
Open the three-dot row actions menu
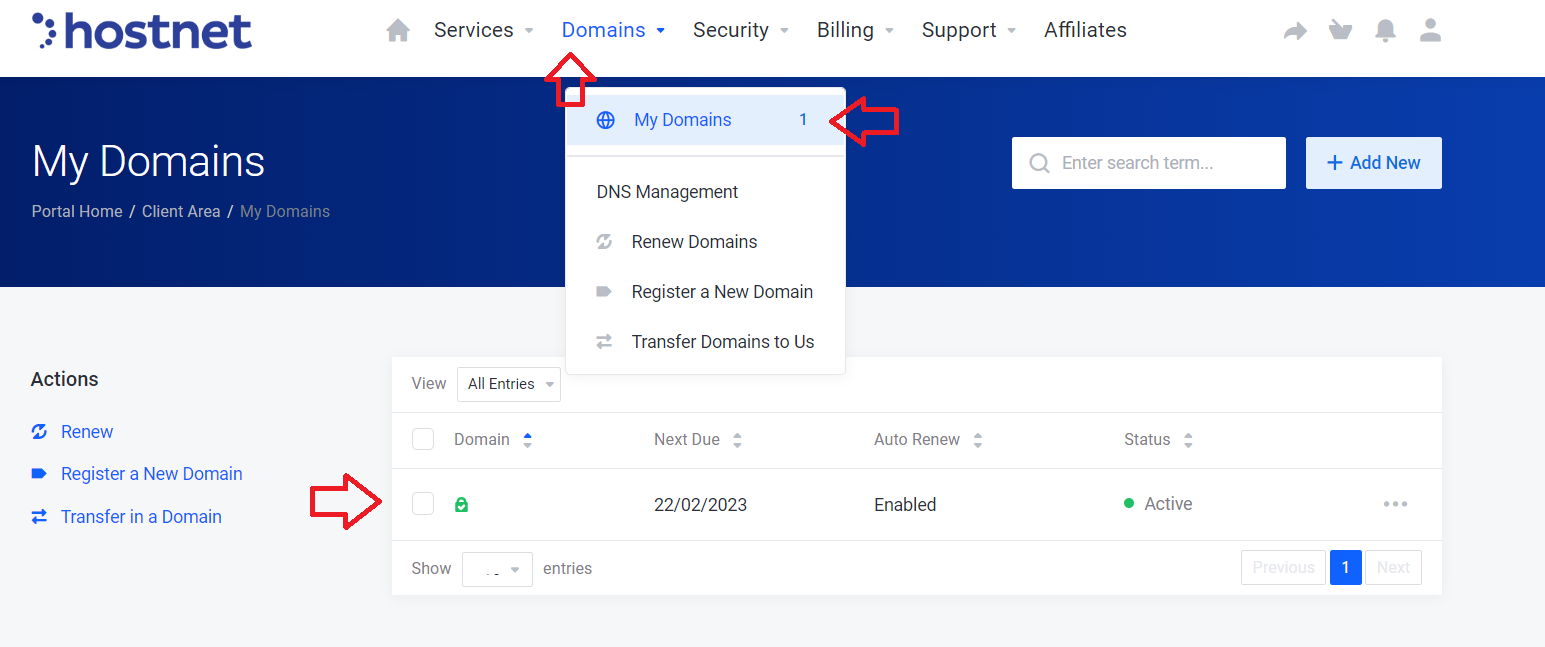point(1395,504)
